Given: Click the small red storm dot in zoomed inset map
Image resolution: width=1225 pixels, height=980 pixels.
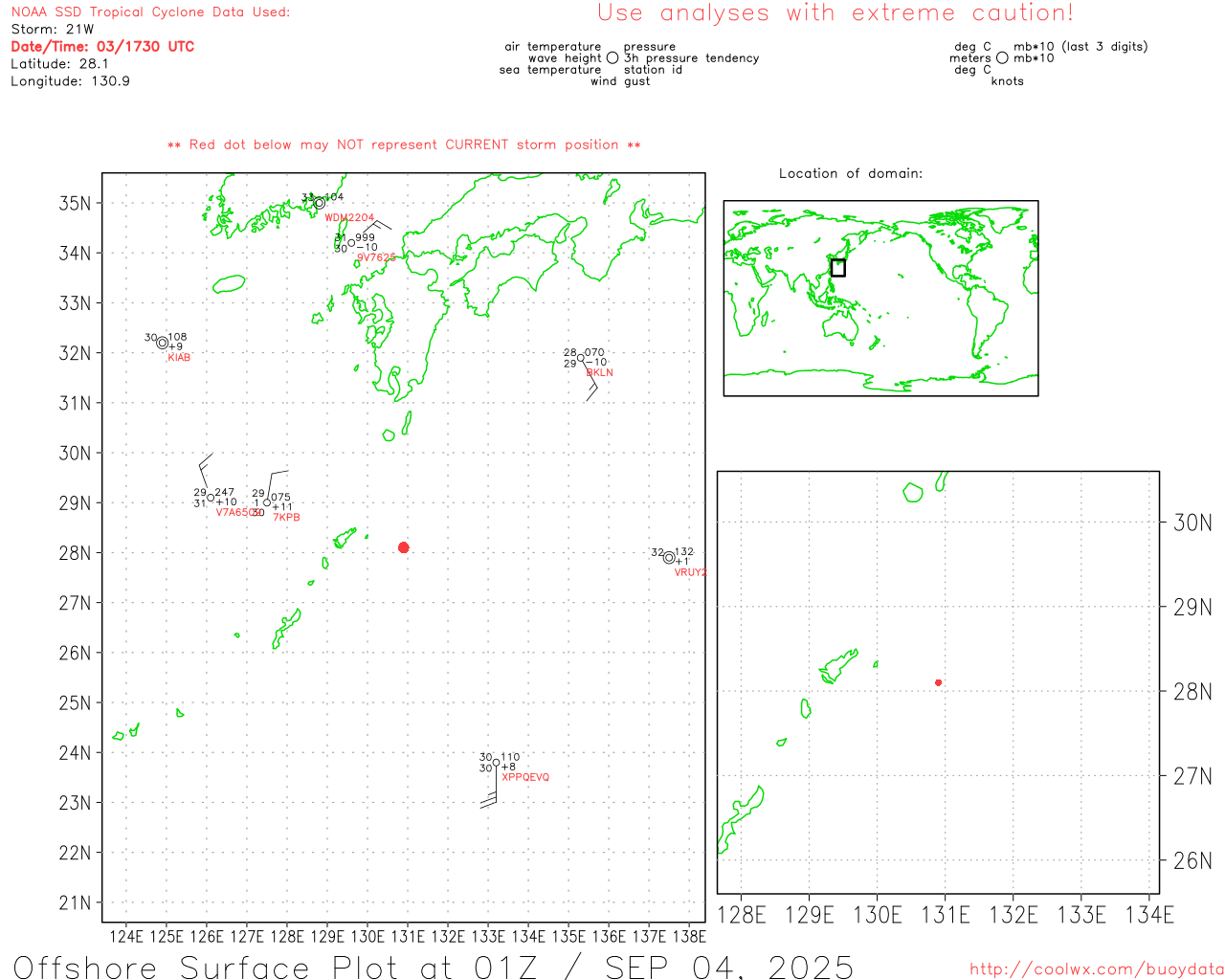Looking at the screenshot, I should click(939, 682).
